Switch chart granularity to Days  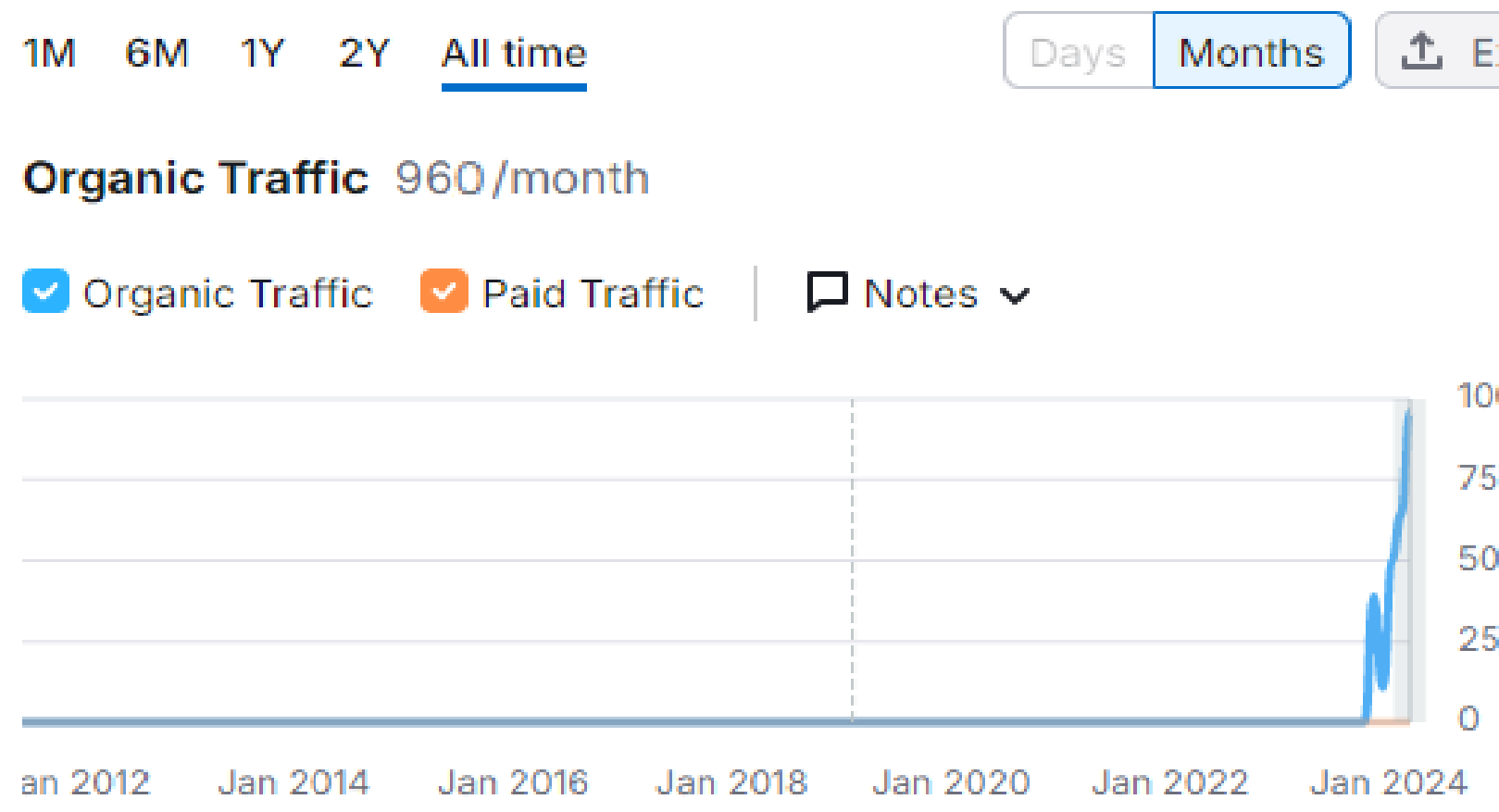click(x=1078, y=53)
